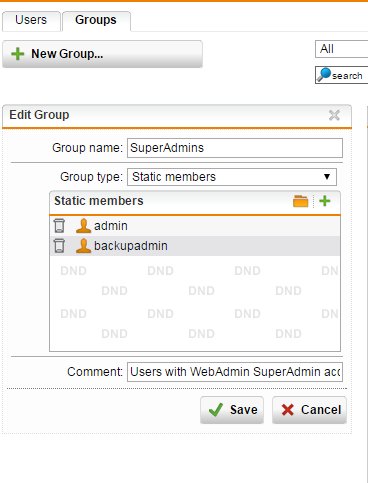Screen dimensions: 368x483
Task: Expand the All filter dropdown
Action: point(342,49)
